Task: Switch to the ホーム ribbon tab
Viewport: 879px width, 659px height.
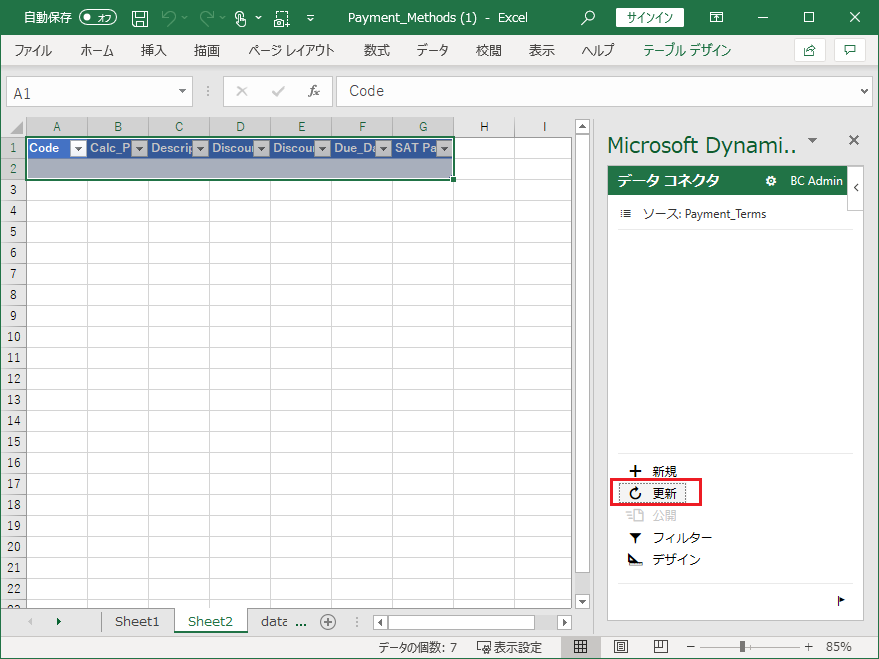Action: click(96, 50)
